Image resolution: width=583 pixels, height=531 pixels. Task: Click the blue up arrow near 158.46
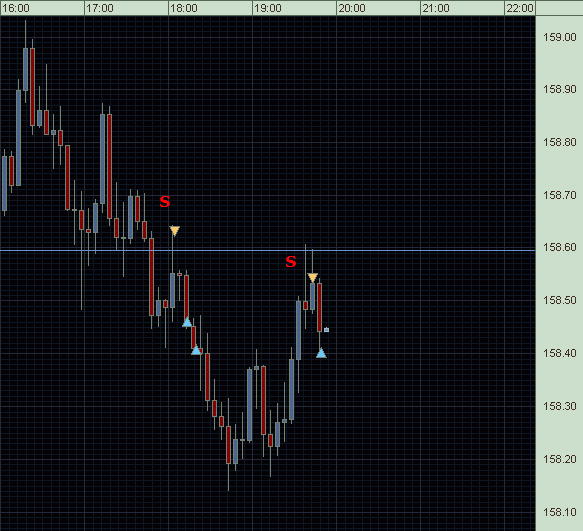(x=187, y=322)
